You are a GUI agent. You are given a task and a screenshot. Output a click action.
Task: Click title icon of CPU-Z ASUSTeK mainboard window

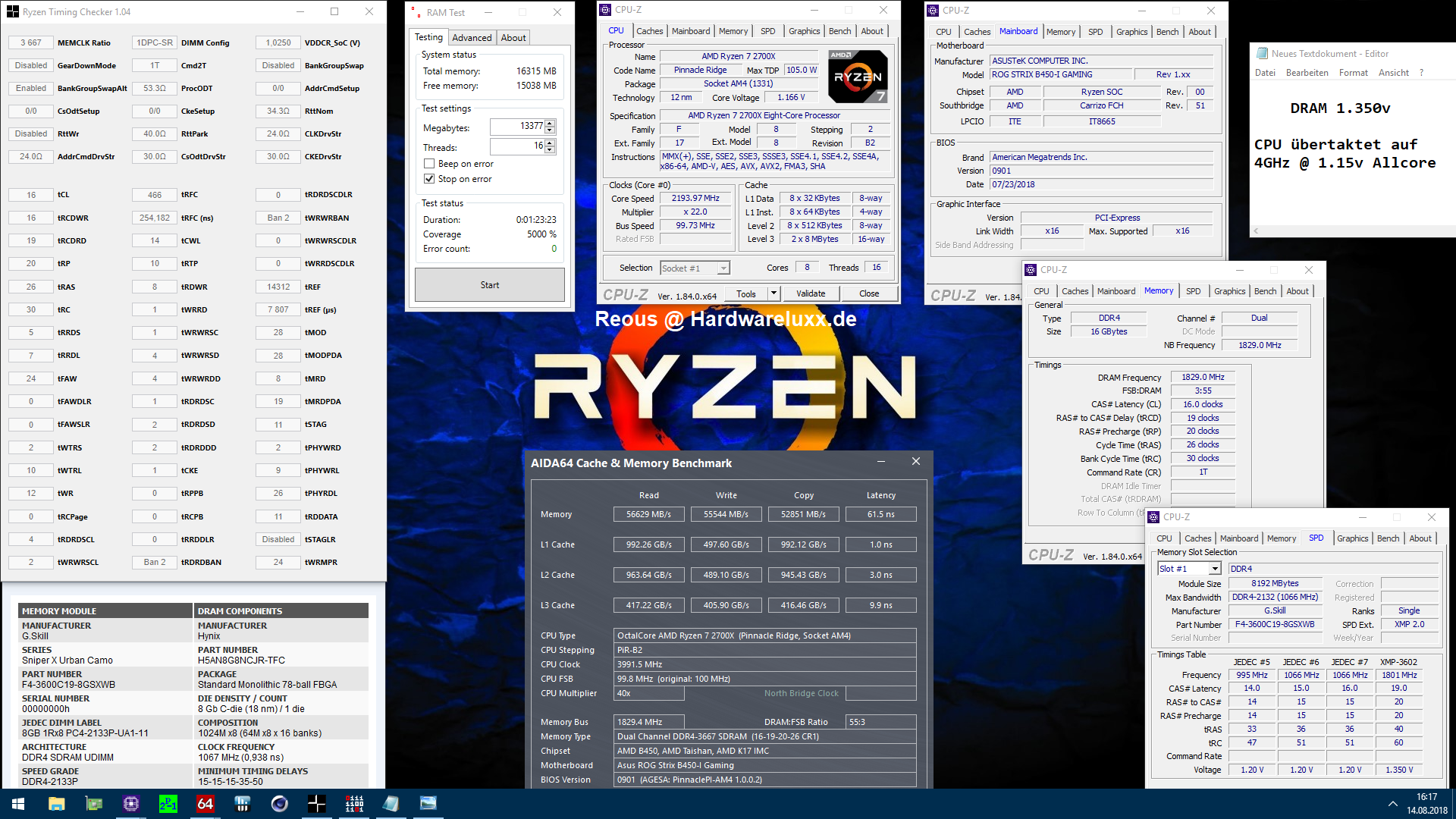[933, 11]
